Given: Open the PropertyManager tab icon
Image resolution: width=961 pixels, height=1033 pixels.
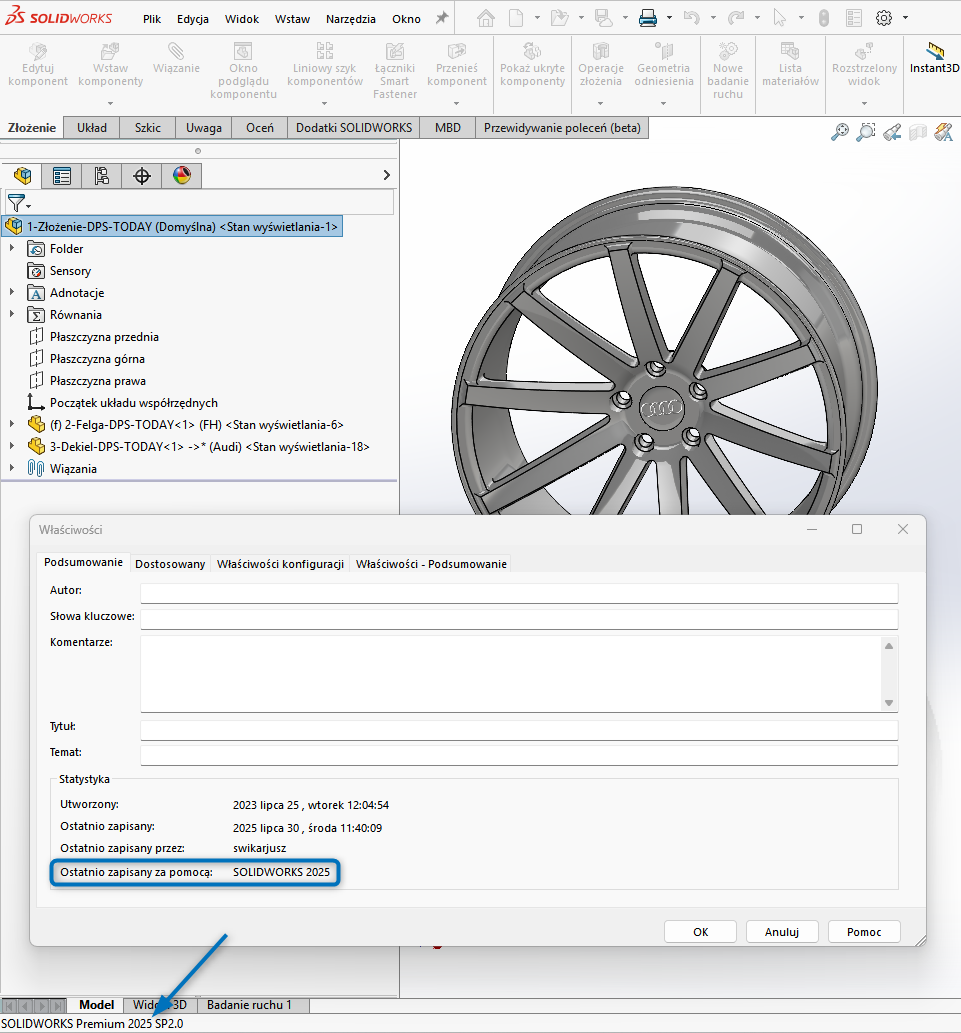Looking at the screenshot, I should (62, 176).
